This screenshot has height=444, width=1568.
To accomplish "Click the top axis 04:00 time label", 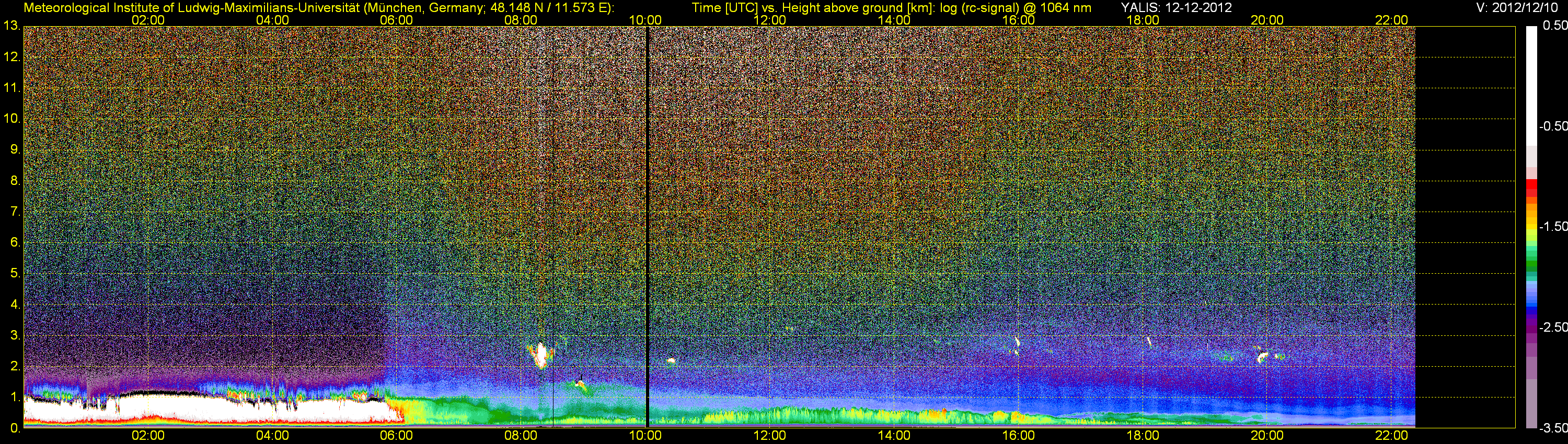I will [x=272, y=20].
